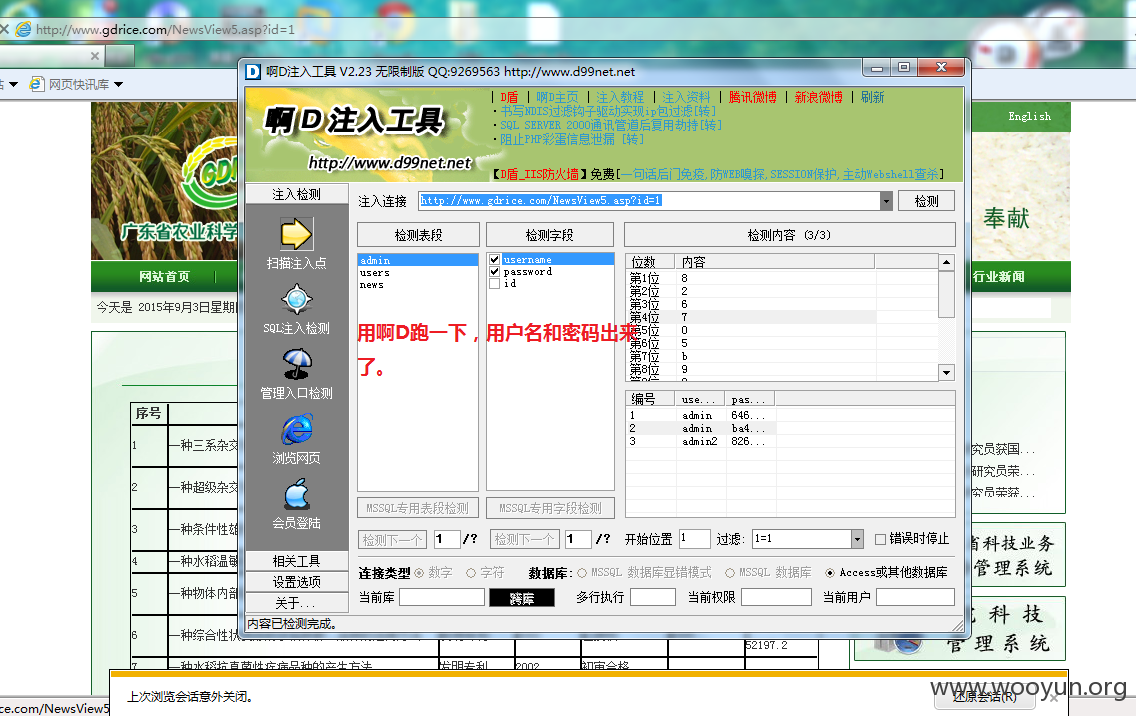Screen dimensions: 1136x716
Task: Select MSSQL 数据库显错模式 radio
Action: tap(582, 573)
